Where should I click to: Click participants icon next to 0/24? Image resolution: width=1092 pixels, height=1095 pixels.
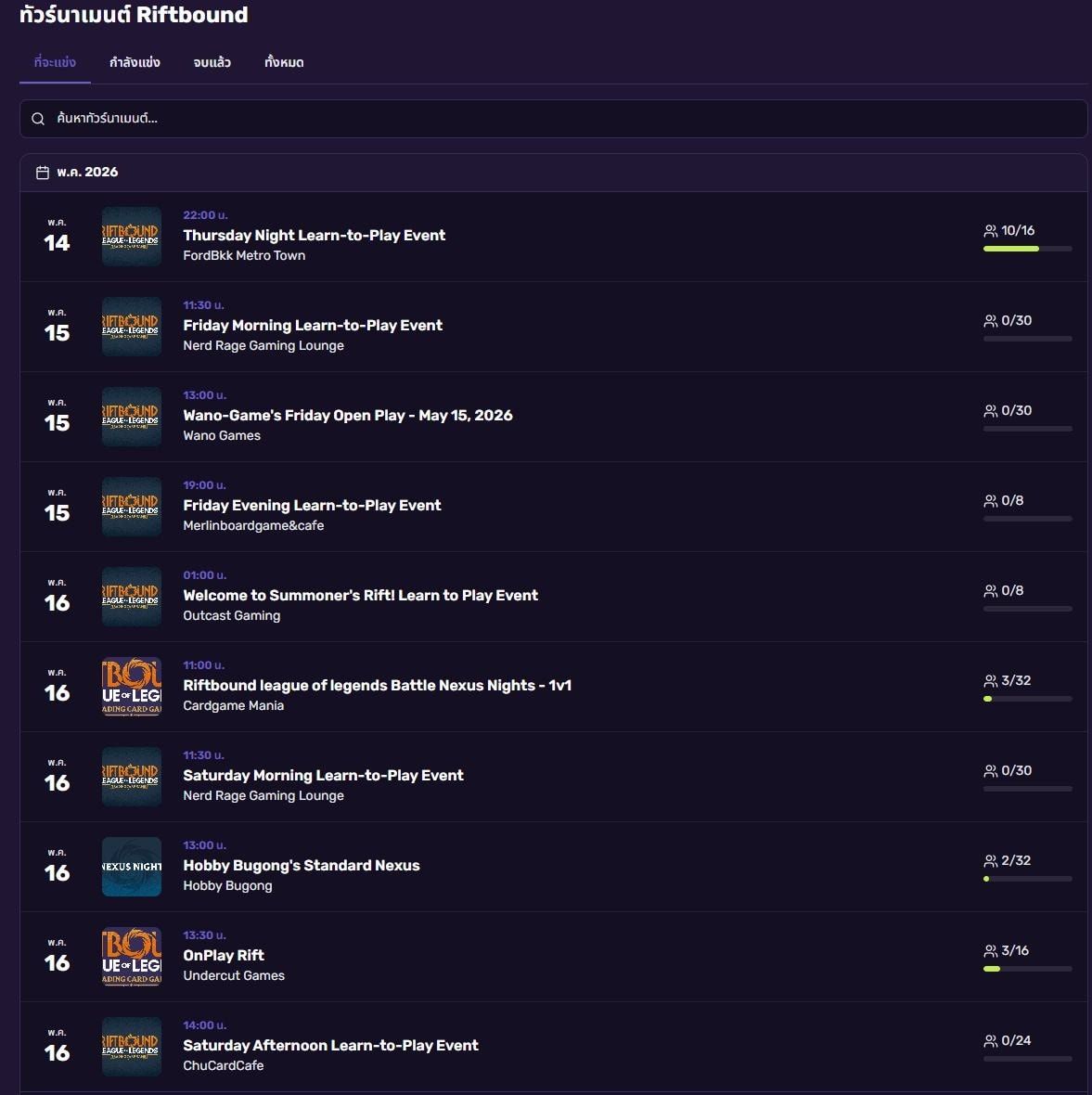click(x=990, y=1041)
